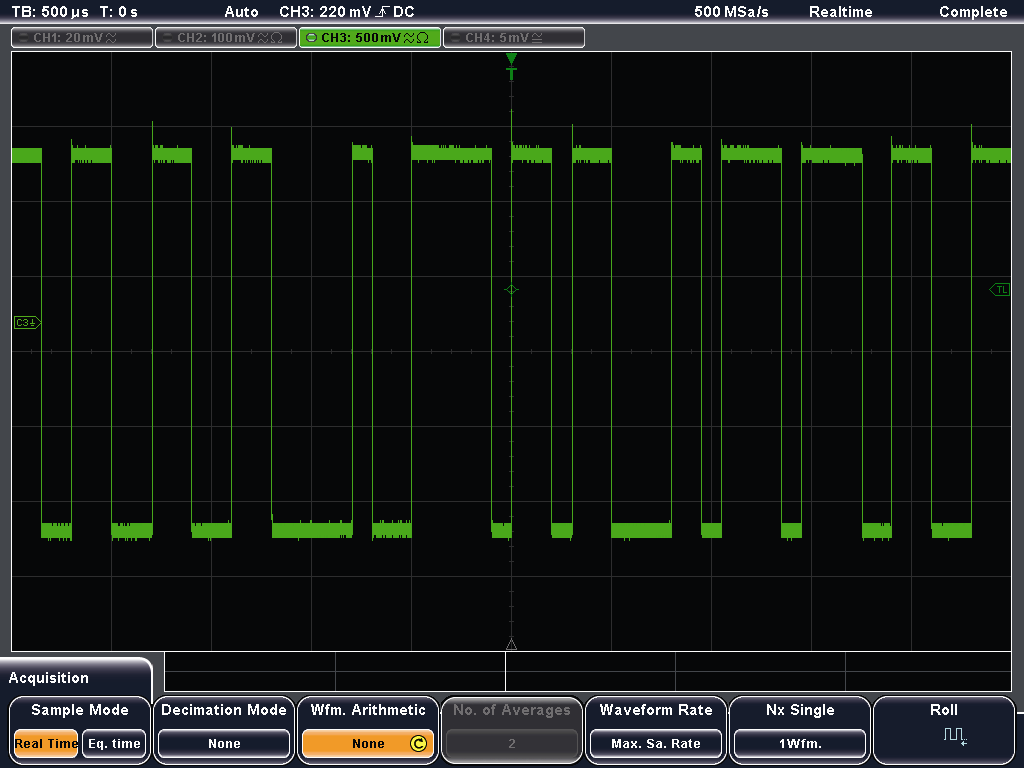
Task: Click the yellow circular icon in Wfm. Arithmetic
Action: point(418,743)
